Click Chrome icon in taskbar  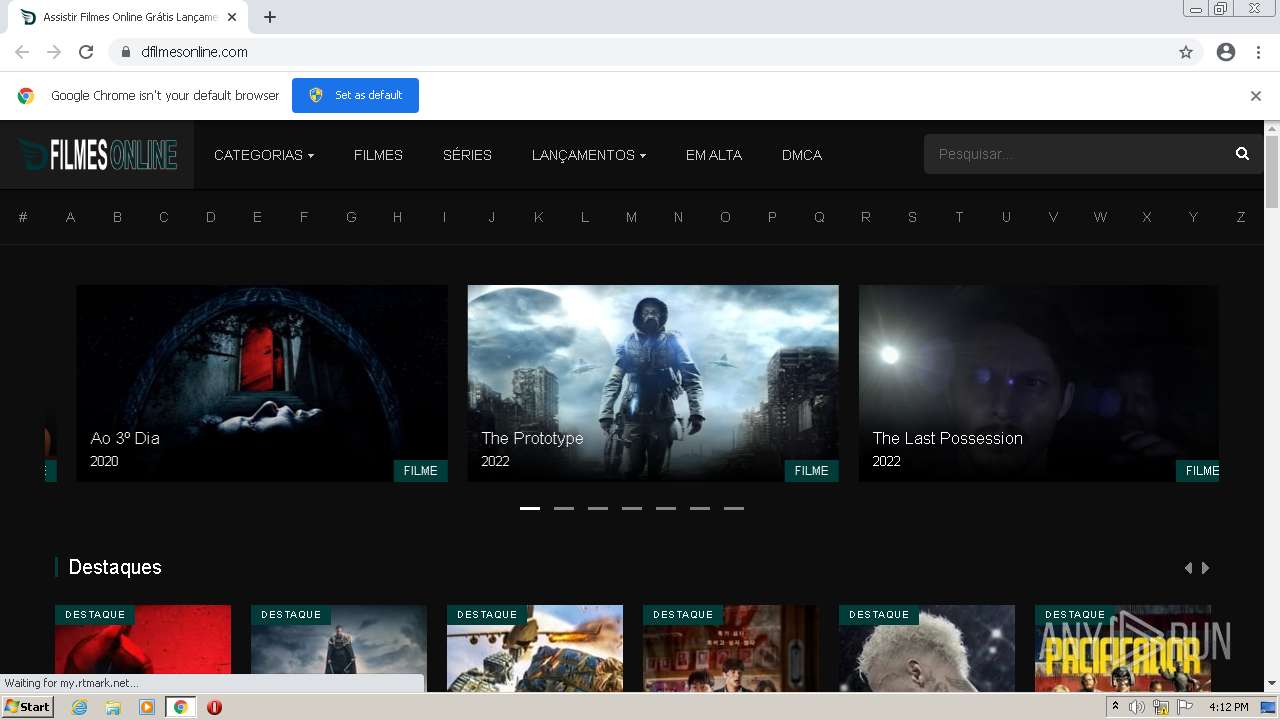point(180,707)
